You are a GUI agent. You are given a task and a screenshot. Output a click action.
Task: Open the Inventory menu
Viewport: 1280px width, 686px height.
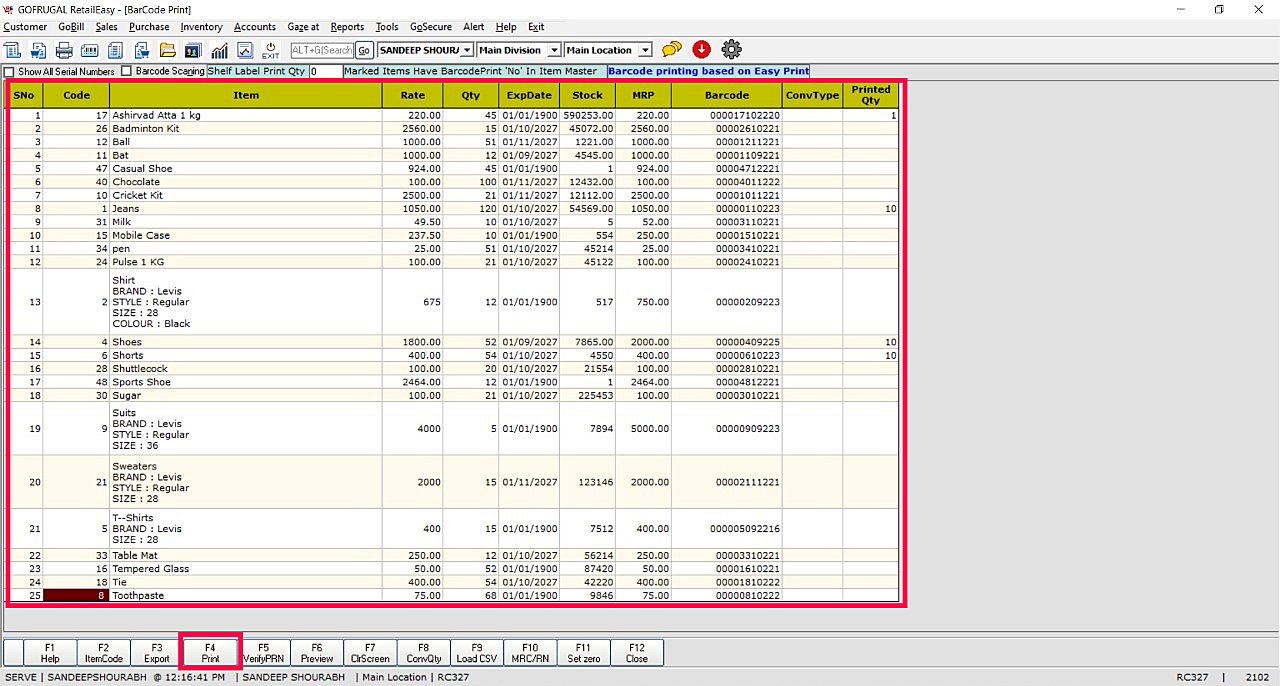pos(201,27)
